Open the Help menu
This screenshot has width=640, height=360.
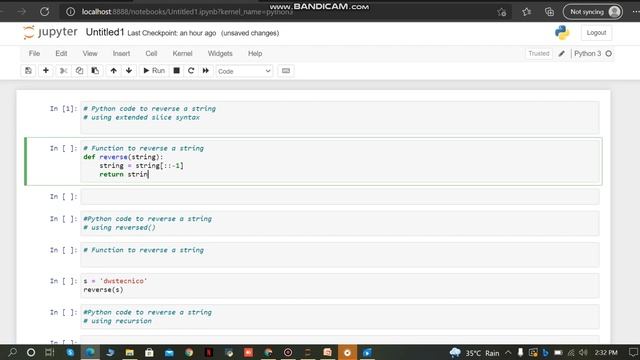coord(255,53)
